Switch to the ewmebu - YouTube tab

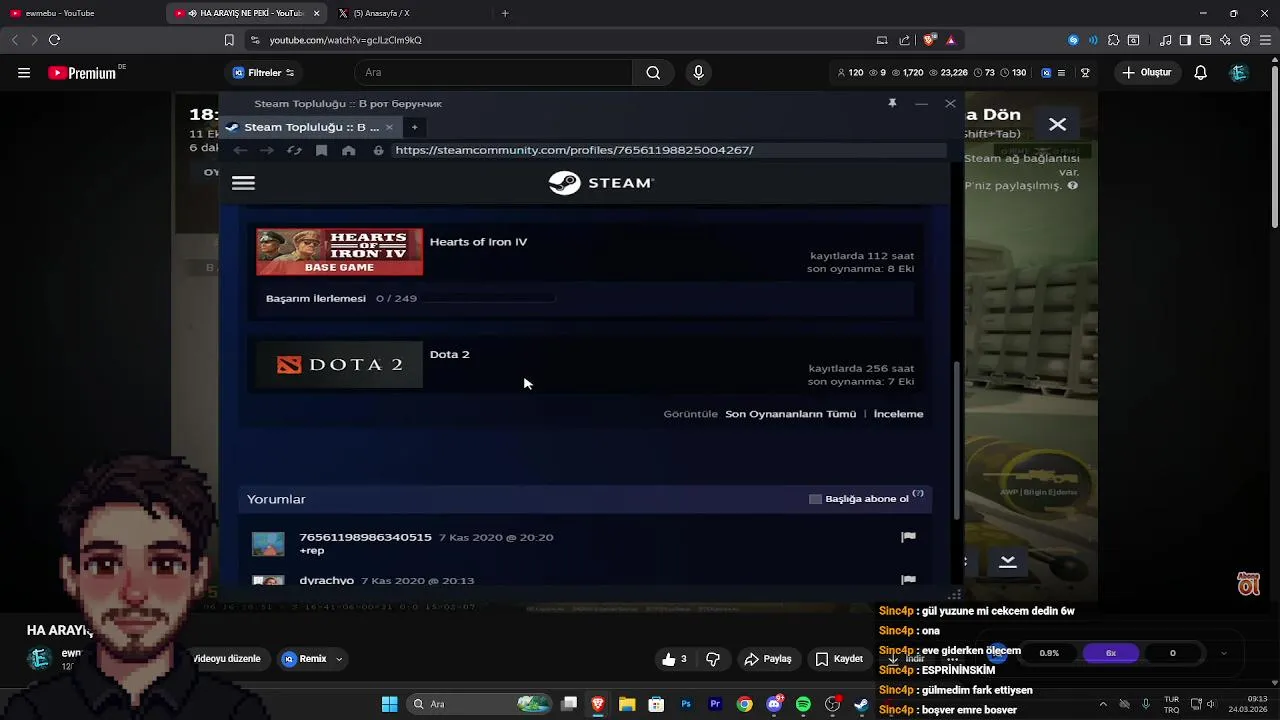point(80,13)
